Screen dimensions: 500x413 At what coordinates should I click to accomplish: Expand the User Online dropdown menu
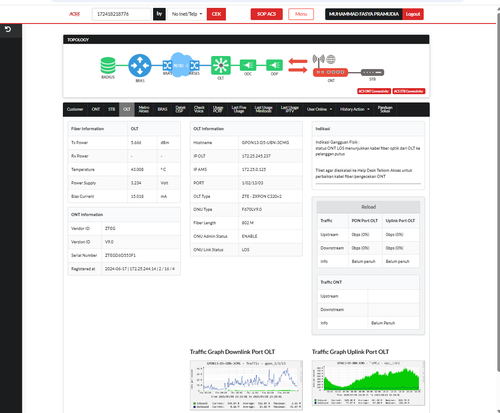click(x=319, y=109)
